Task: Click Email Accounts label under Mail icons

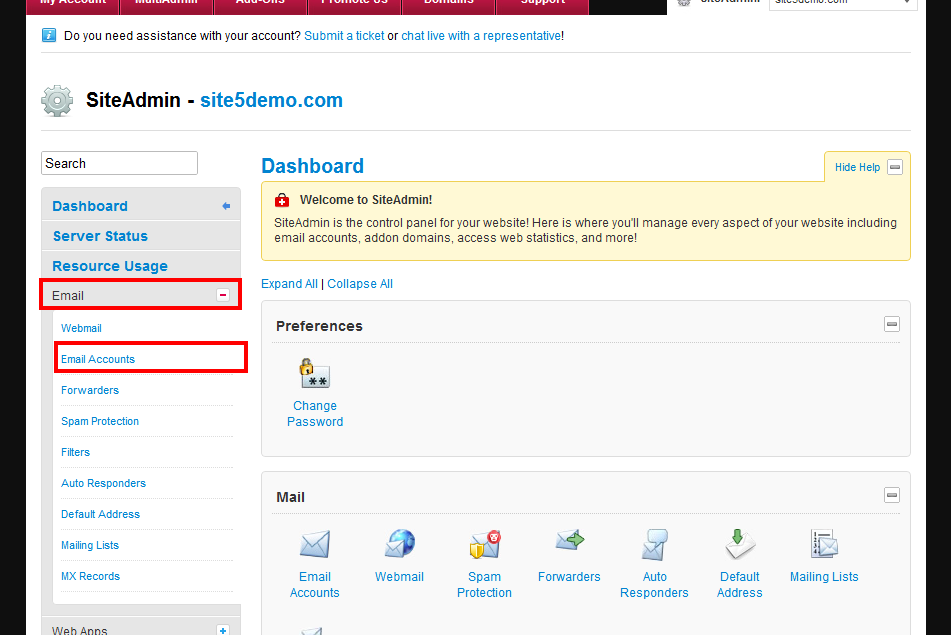Action: click(315, 585)
